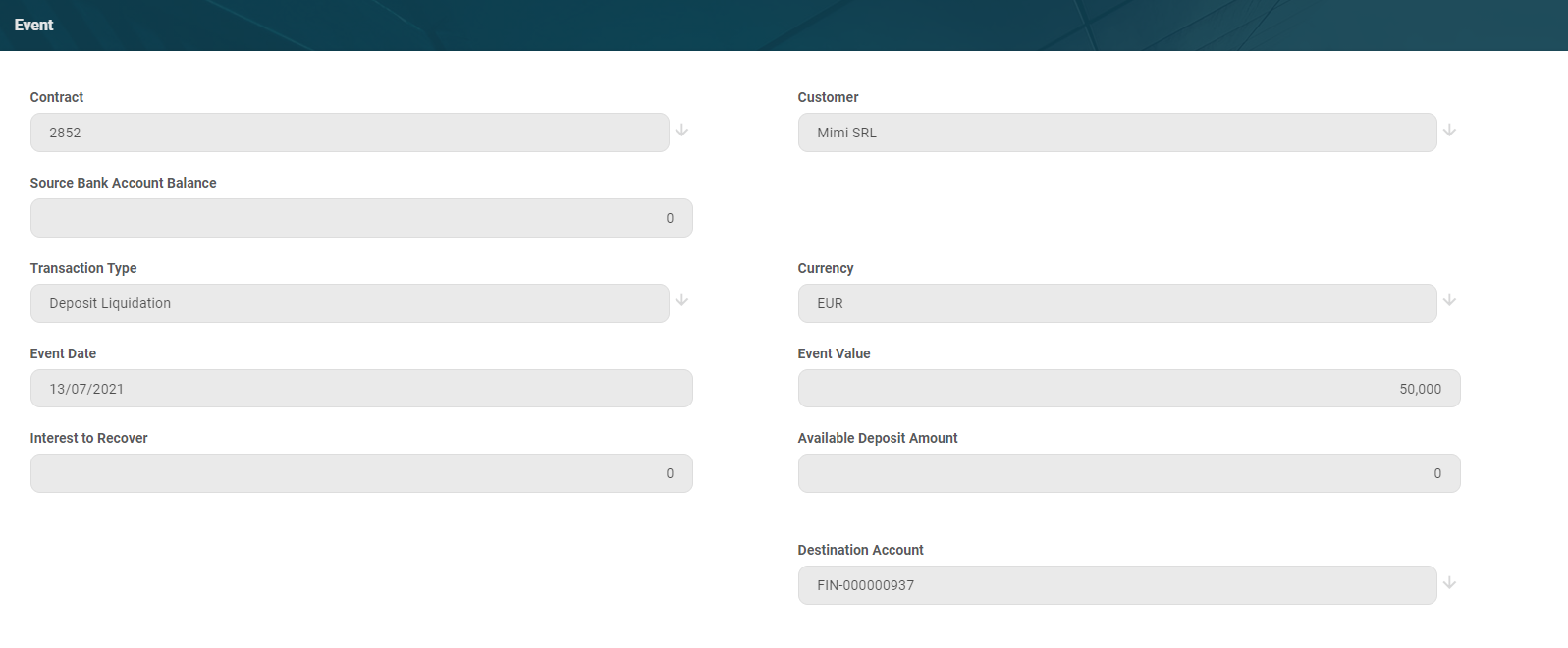This screenshot has width=1568, height=648.
Task: Hit the arrow icon beside Destination Account
Action: pos(1449,583)
